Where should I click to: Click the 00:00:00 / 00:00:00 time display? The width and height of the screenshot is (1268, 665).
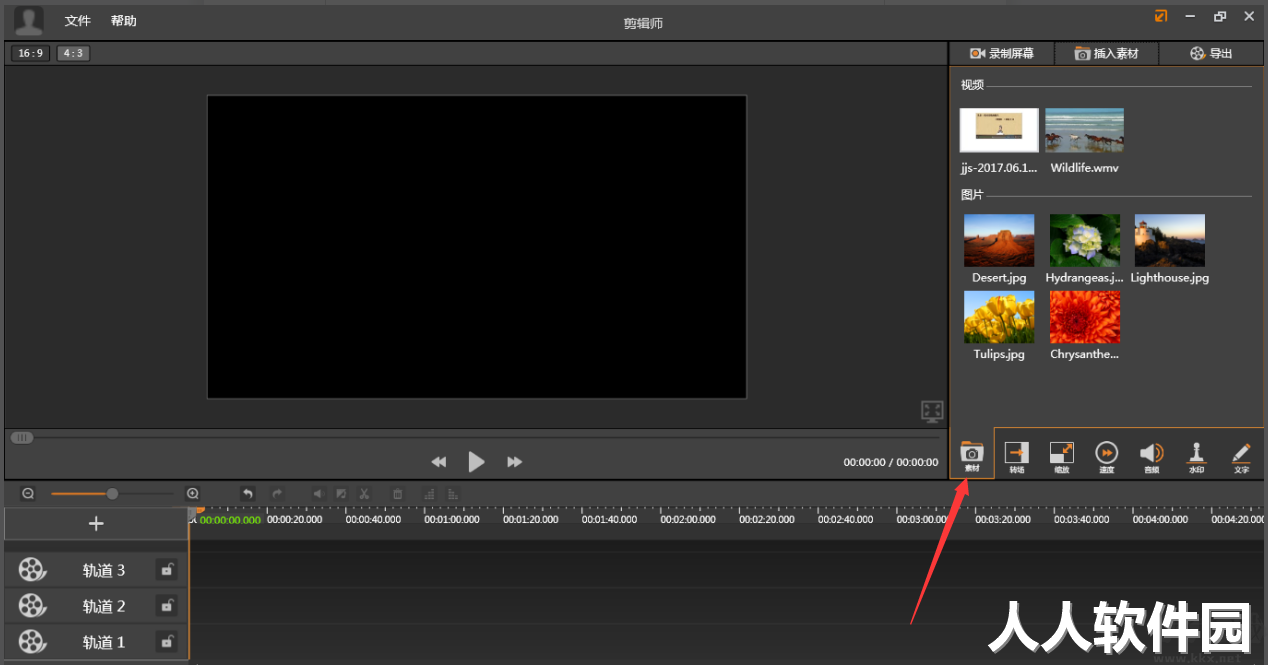click(x=891, y=462)
